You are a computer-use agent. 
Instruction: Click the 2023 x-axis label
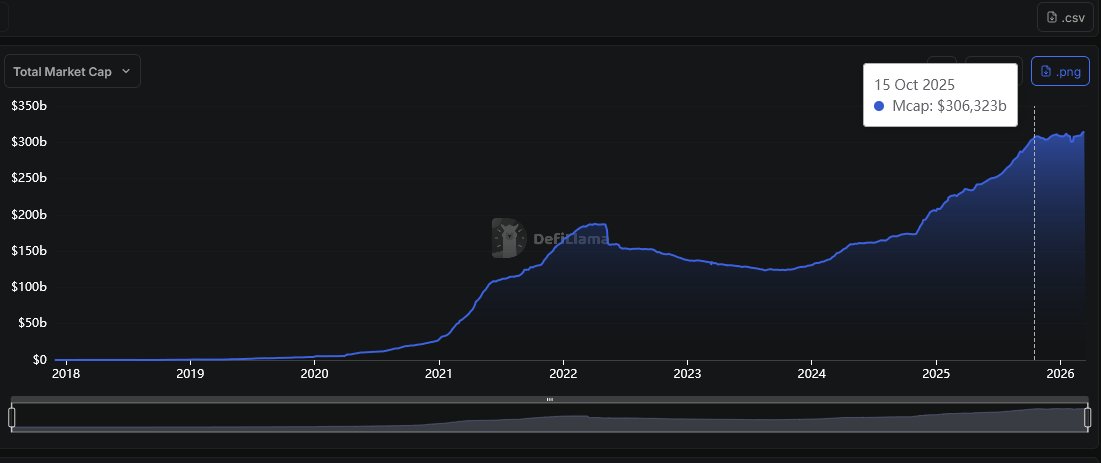[687, 373]
